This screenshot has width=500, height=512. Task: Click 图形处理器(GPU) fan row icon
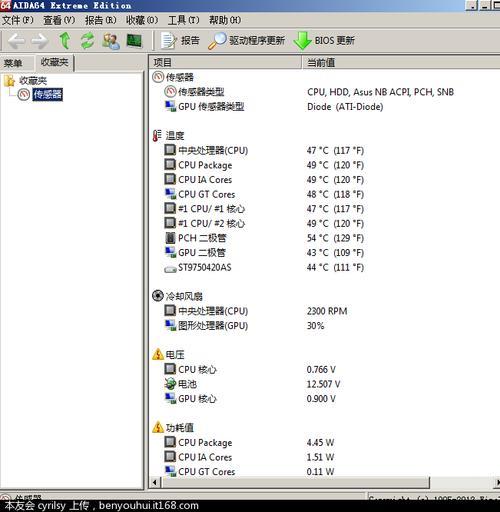point(170,325)
